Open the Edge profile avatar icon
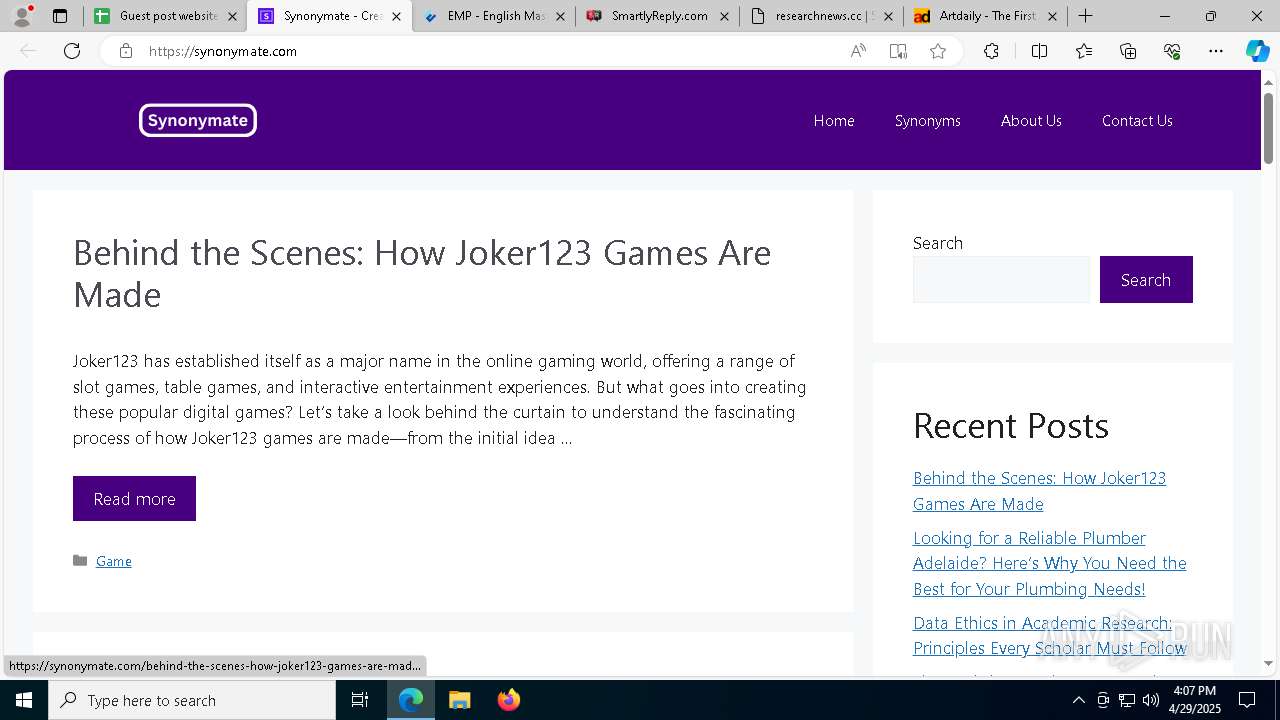Image resolution: width=1280 pixels, height=720 pixels. click(22, 16)
